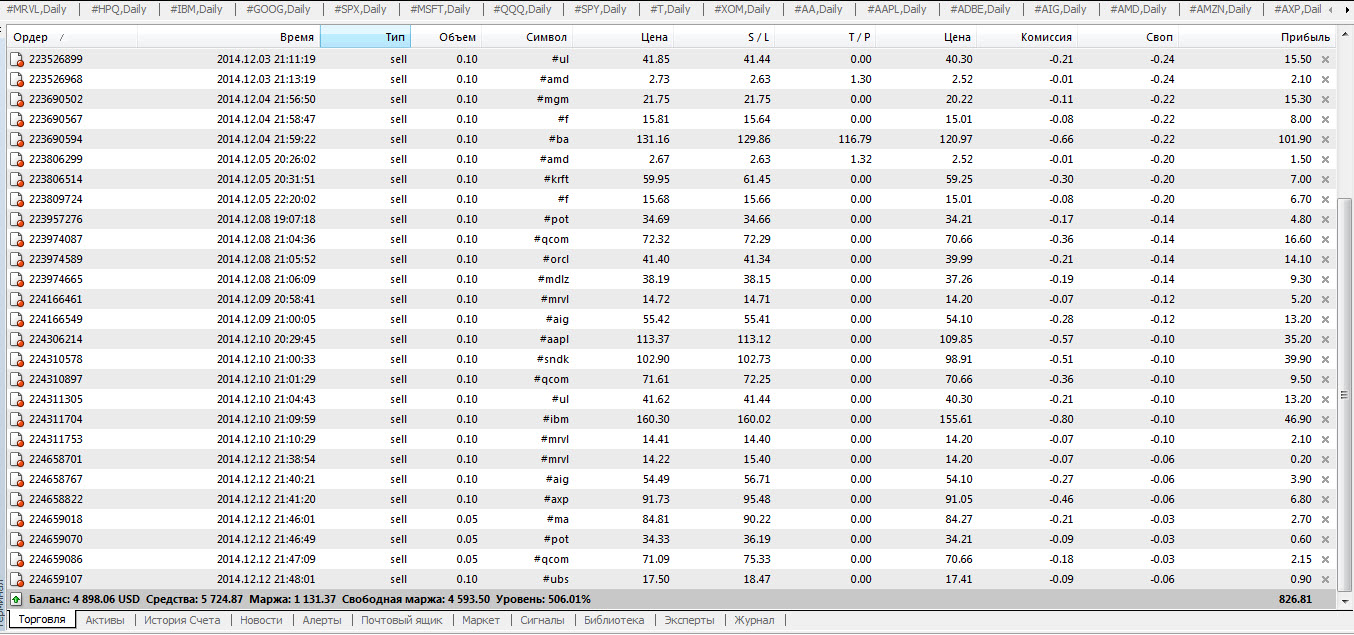
Task: Open the #XOM,Daily chart tab
Action: (x=741, y=9)
